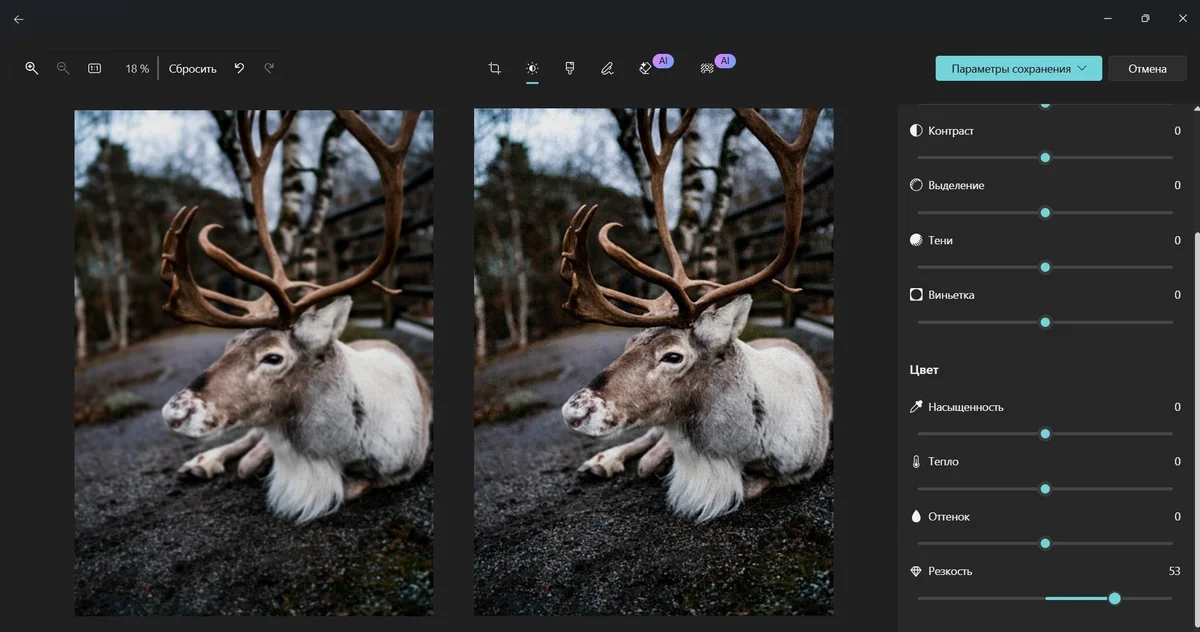Click the Контраст slider handle

[1045, 157]
